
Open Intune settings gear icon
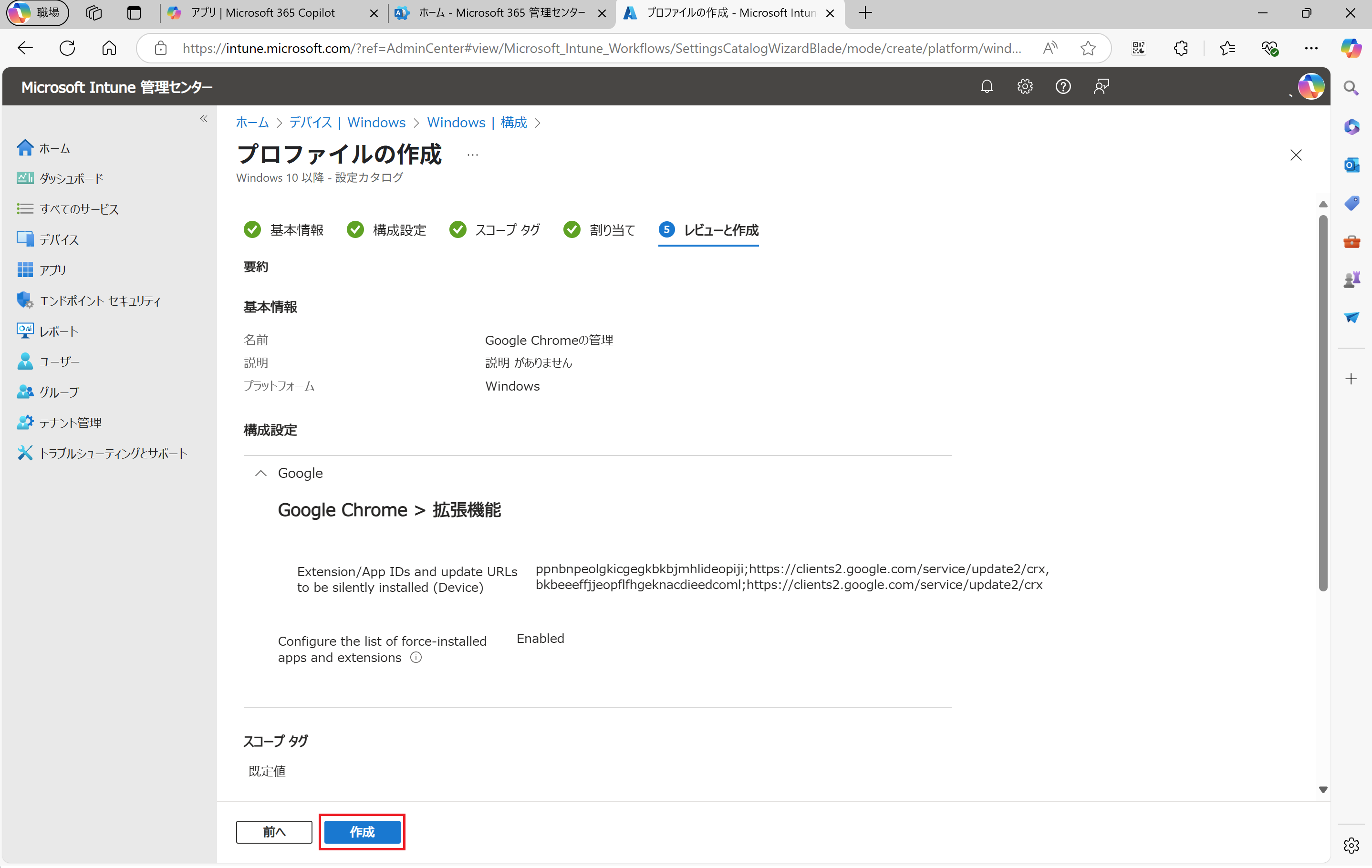point(1024,87)
